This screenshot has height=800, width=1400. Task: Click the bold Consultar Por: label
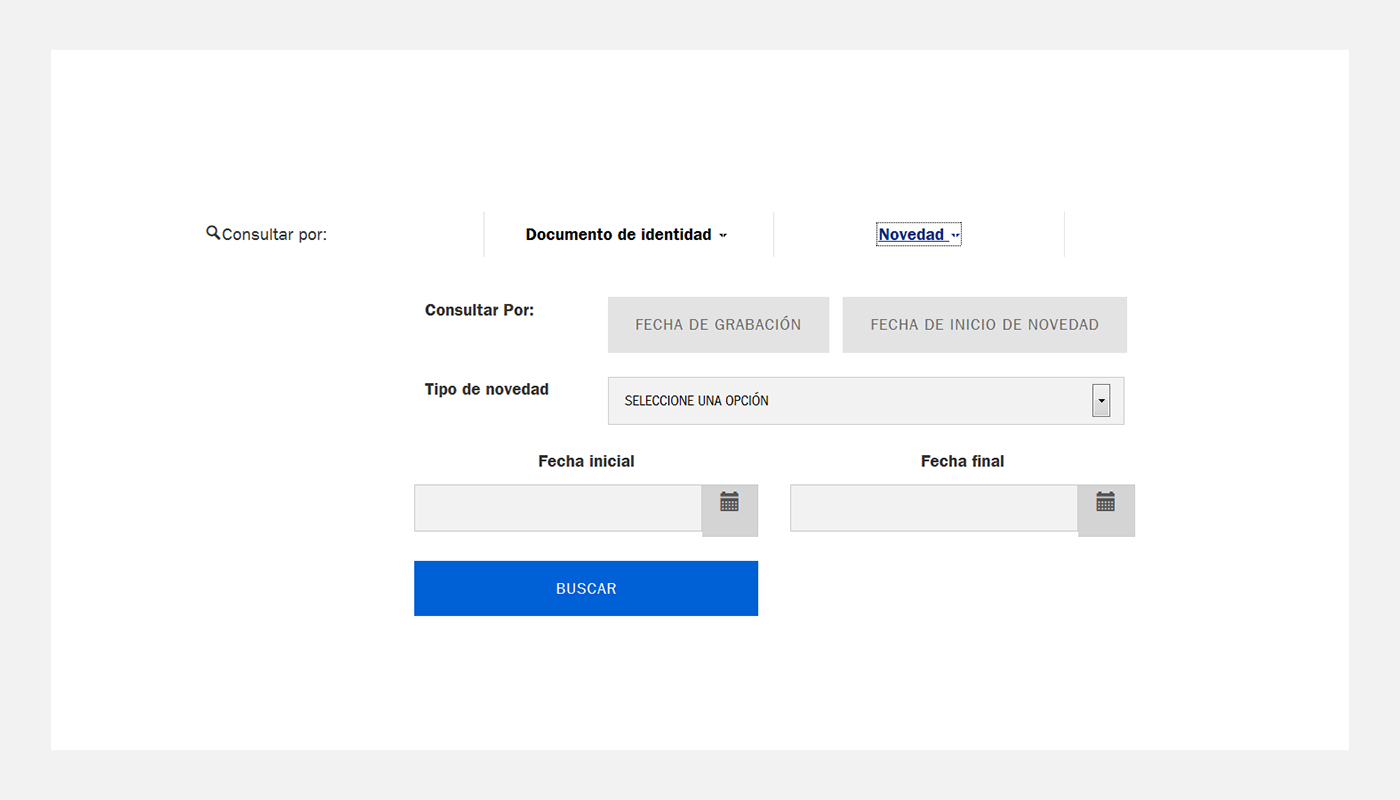click(x=480, y=310)
